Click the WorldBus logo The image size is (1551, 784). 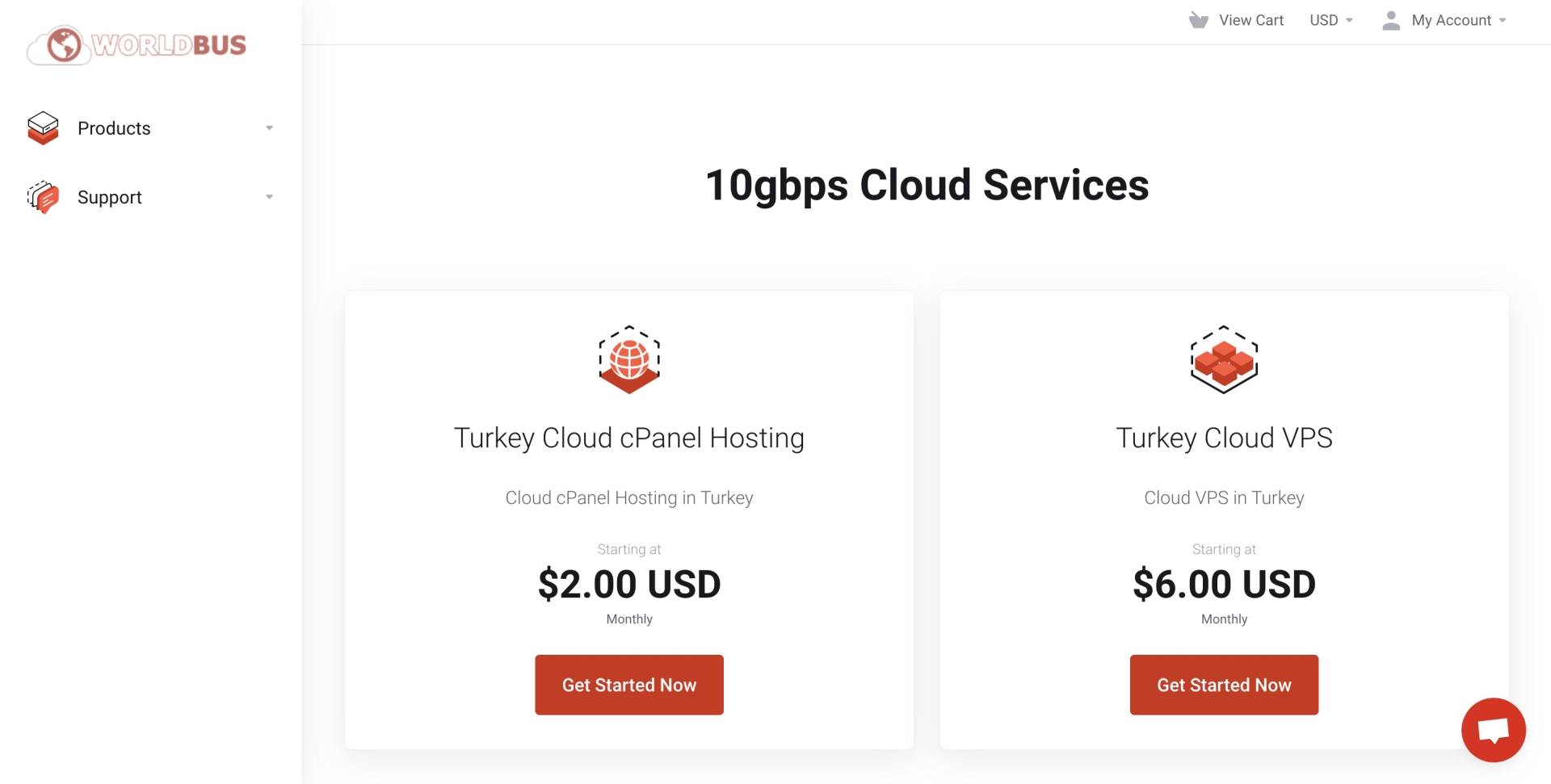click(x=137, y=44)
